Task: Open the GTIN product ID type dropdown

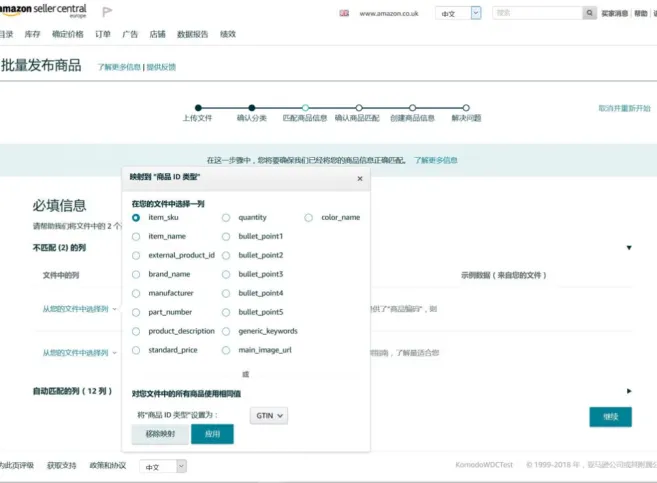Action: 269,416
